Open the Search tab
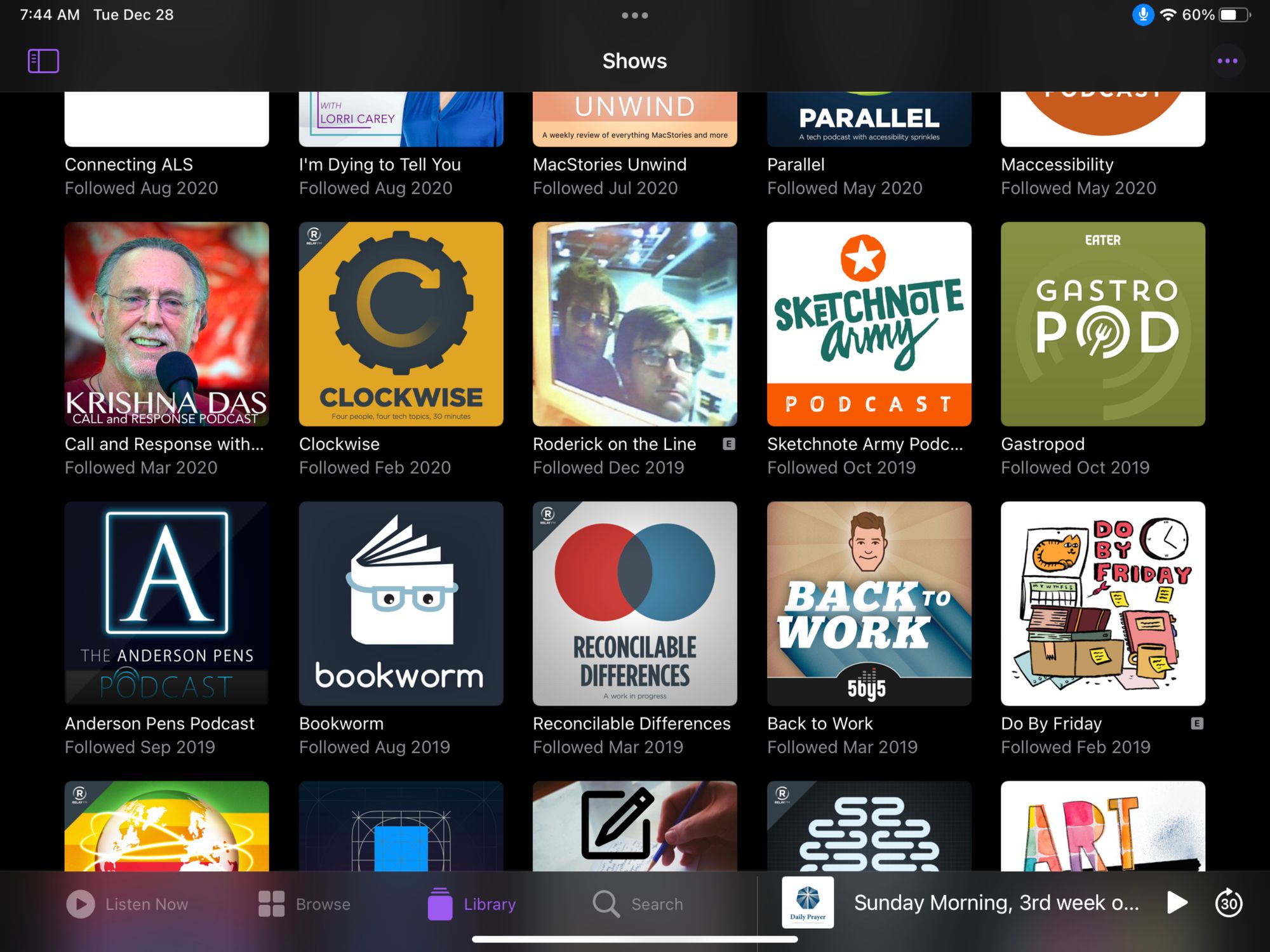 point(638,904)
